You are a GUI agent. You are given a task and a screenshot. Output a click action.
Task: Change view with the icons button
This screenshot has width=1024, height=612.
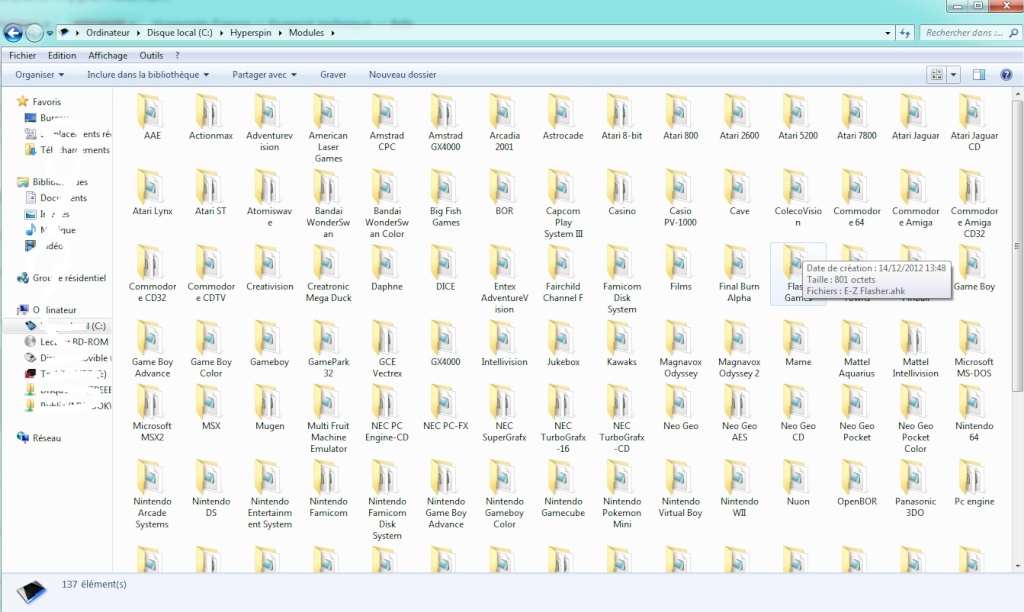point(936,74)
